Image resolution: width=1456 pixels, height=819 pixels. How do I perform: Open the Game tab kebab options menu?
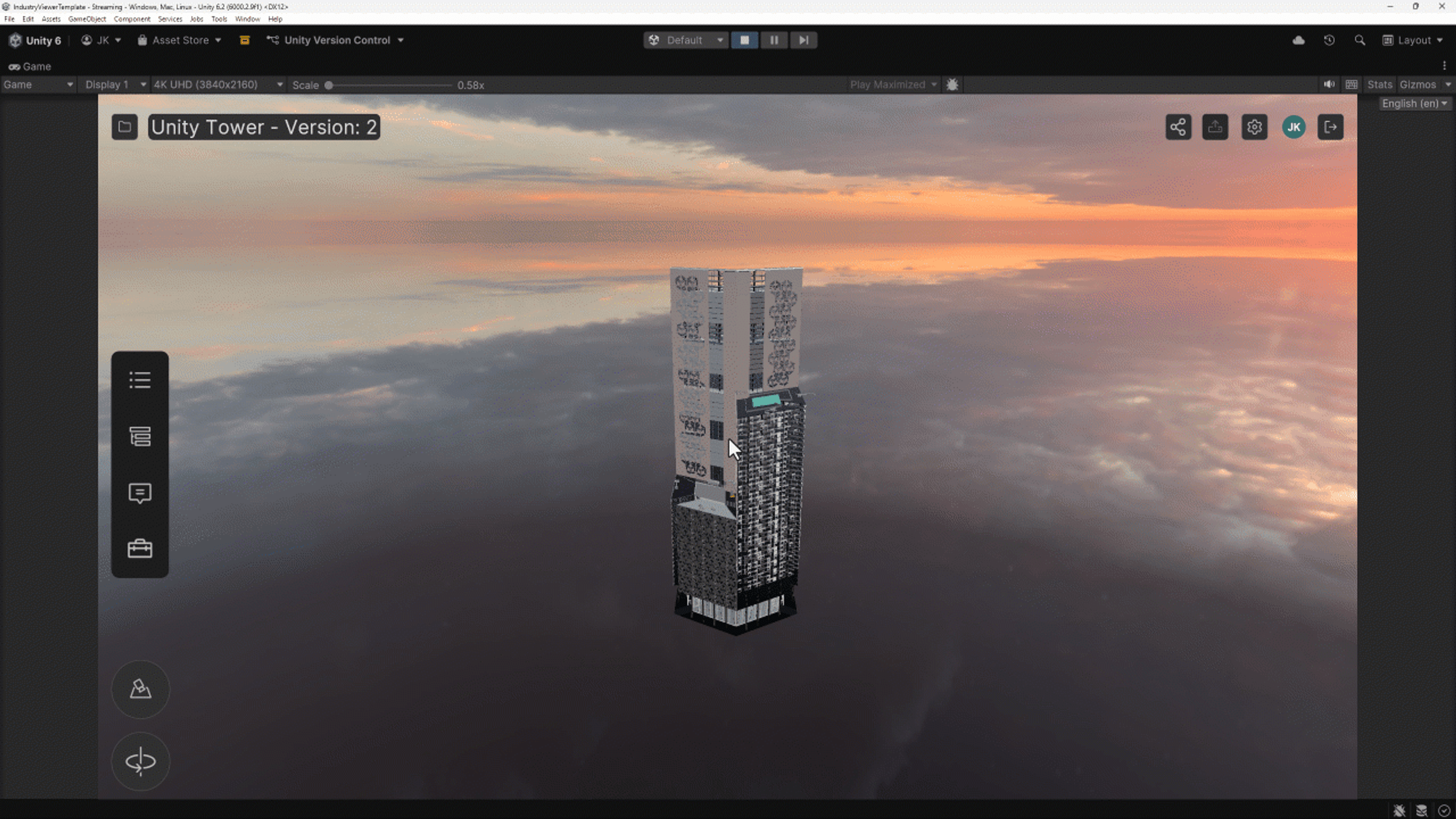click(x=1444, y=66)
